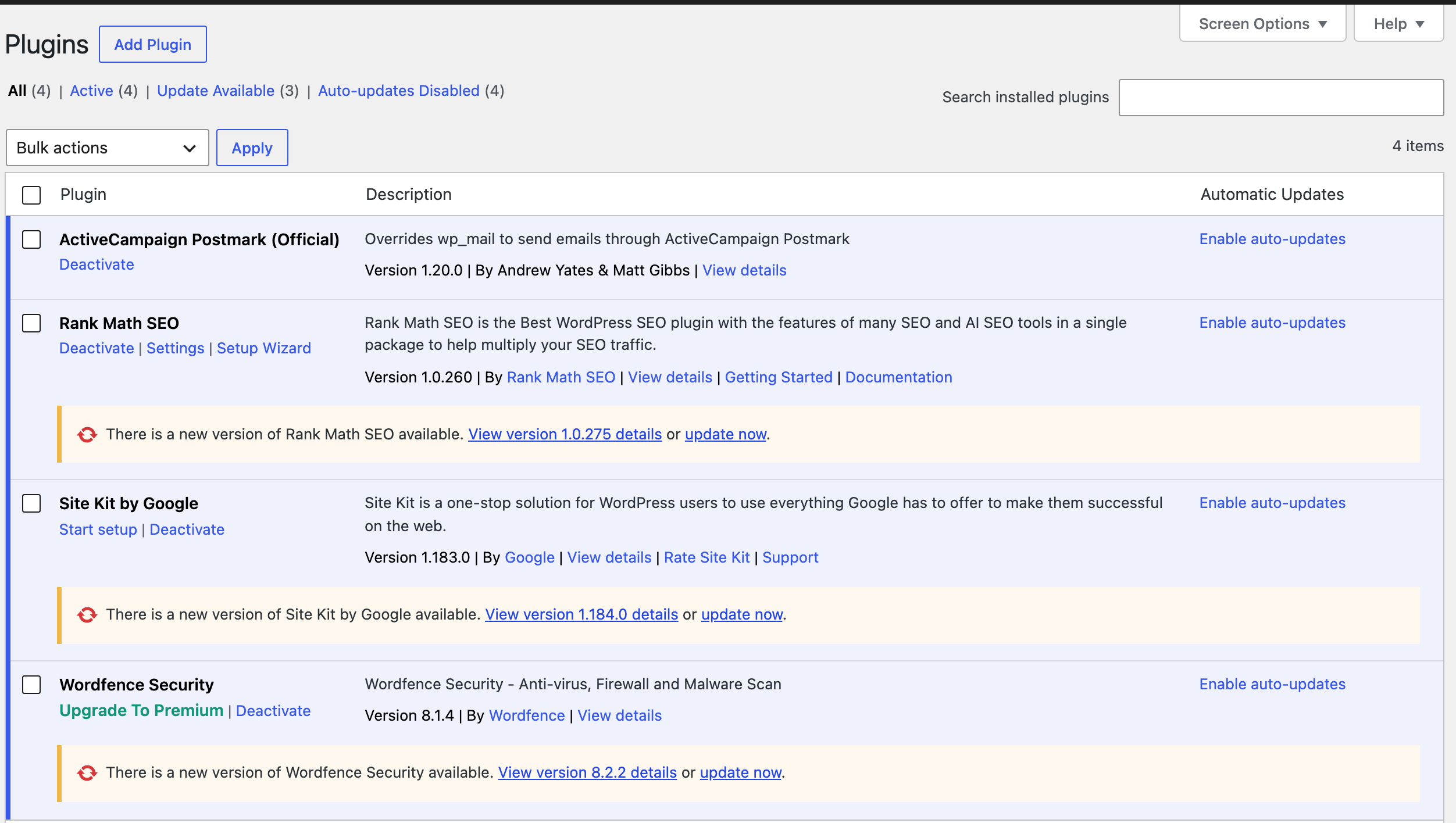Screen dimensions: 1456x823
Task: Open Site Kit Support link
Action: click(790, 557)
